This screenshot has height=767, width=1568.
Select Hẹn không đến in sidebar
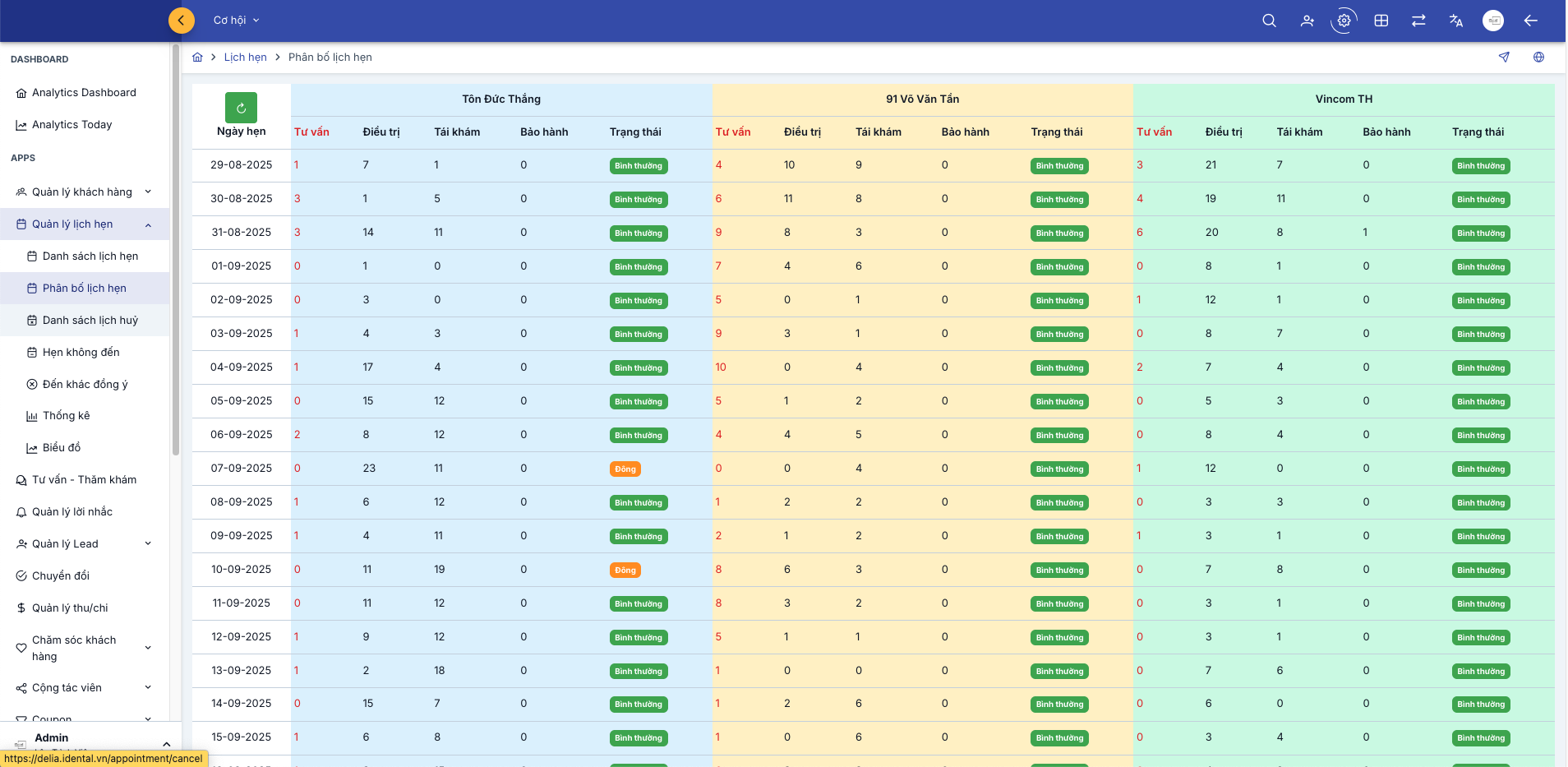coord(81,353)
